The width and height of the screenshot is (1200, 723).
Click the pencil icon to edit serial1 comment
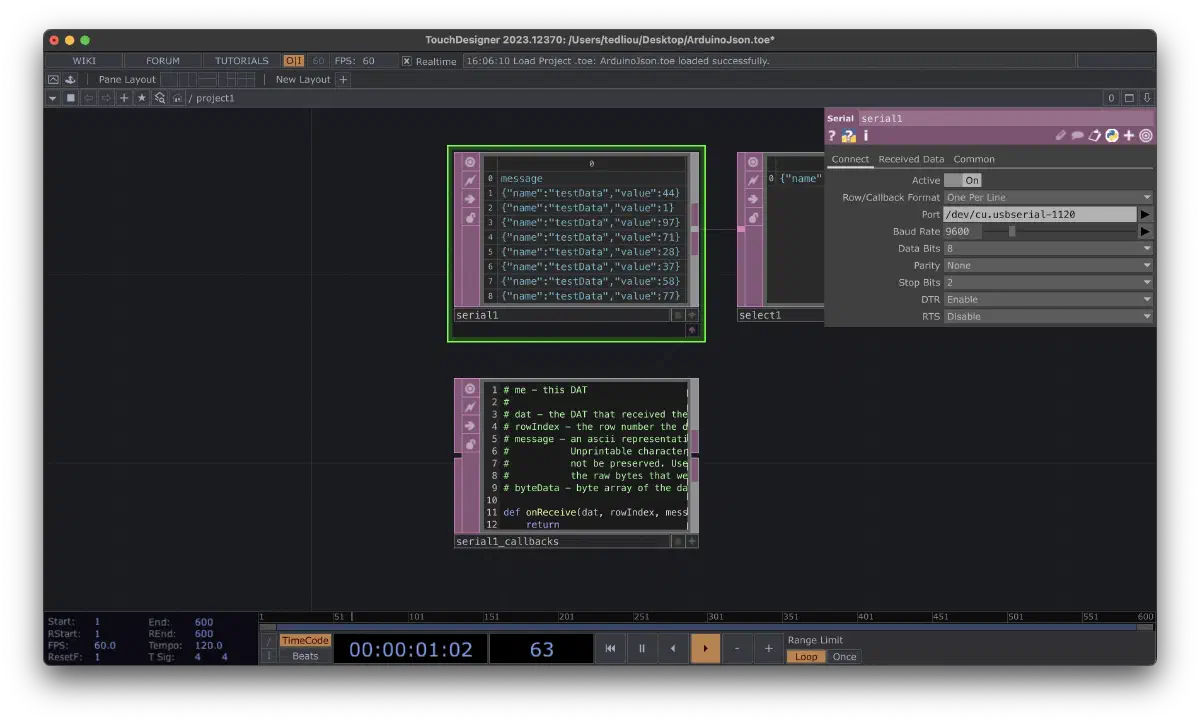[1060, 135]
